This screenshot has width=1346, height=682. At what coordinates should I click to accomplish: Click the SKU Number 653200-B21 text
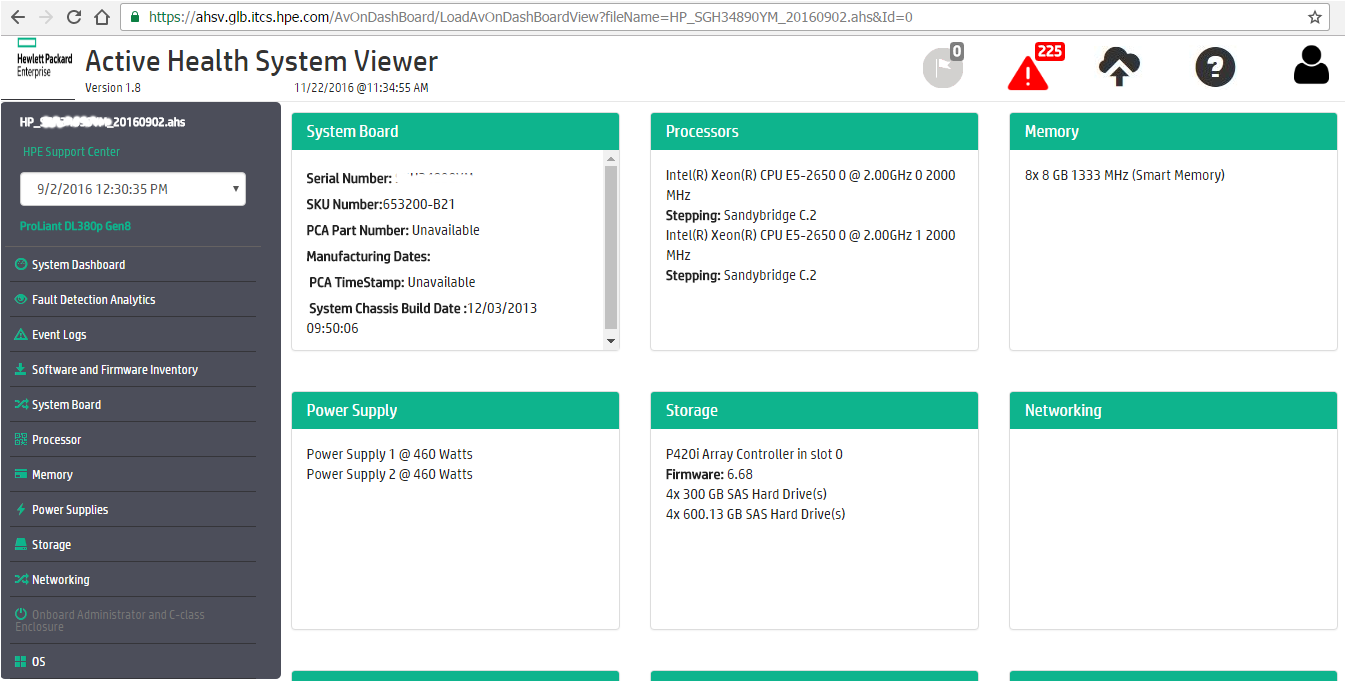(x=381, y=204)
